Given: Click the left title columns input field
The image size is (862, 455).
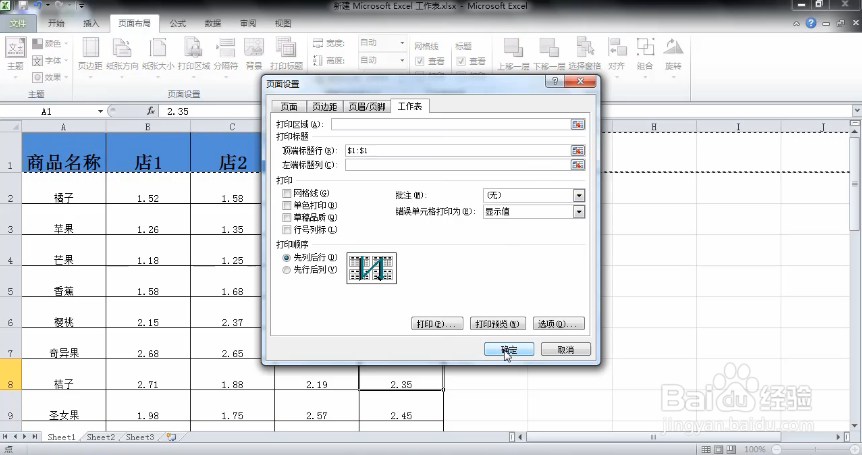Looking at the screenshot, I should (x=458, y=165).
